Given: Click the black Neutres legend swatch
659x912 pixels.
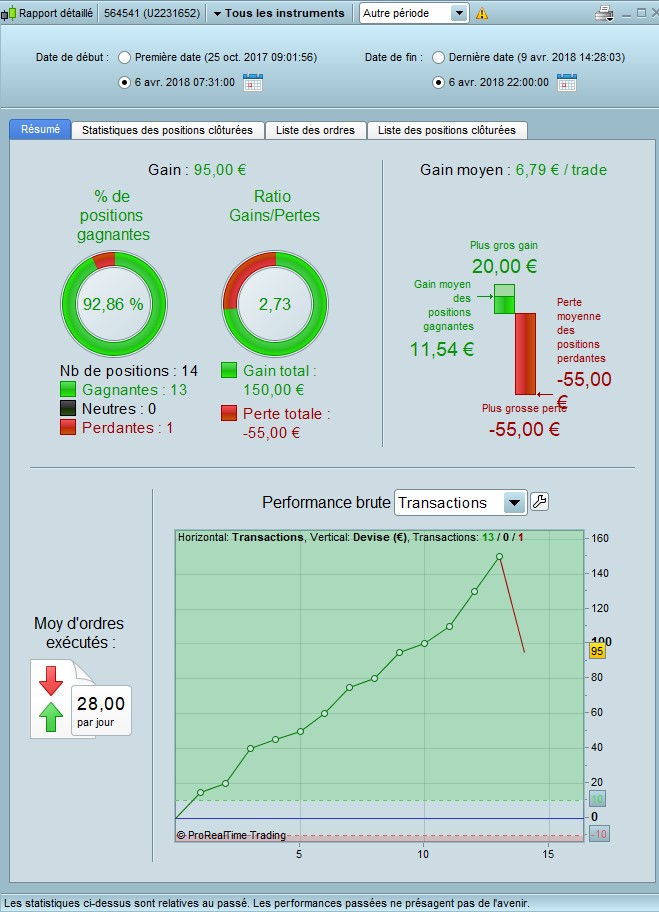Looking at the screenshot, I should [x=68, y=408].
